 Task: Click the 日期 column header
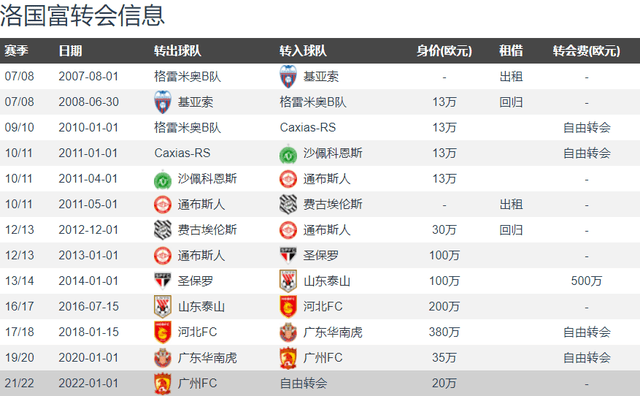coord(70,51)
